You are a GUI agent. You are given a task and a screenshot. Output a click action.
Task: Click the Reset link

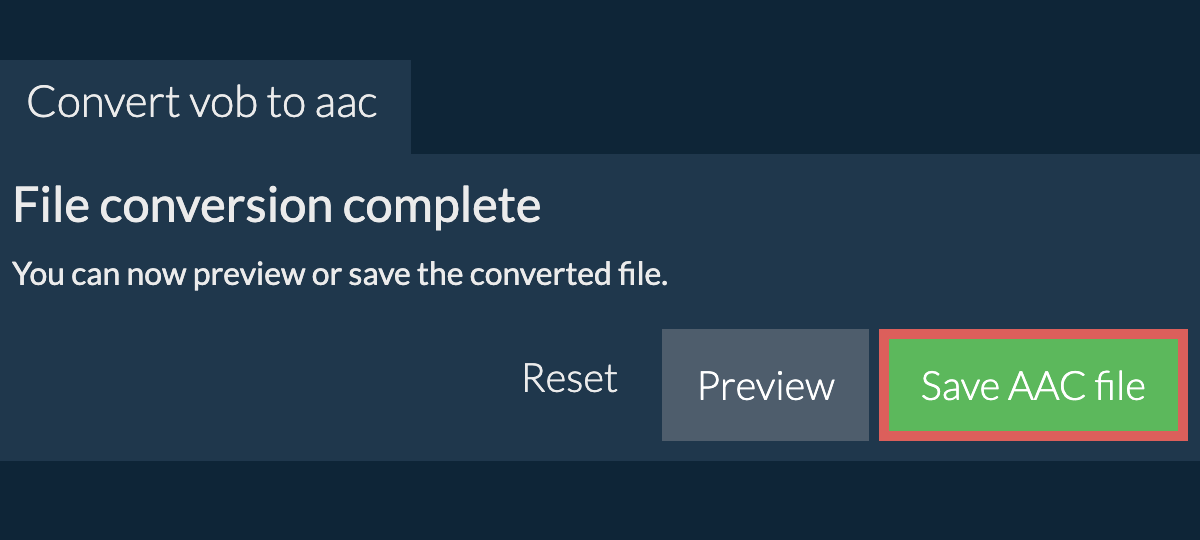coord(570,379)
